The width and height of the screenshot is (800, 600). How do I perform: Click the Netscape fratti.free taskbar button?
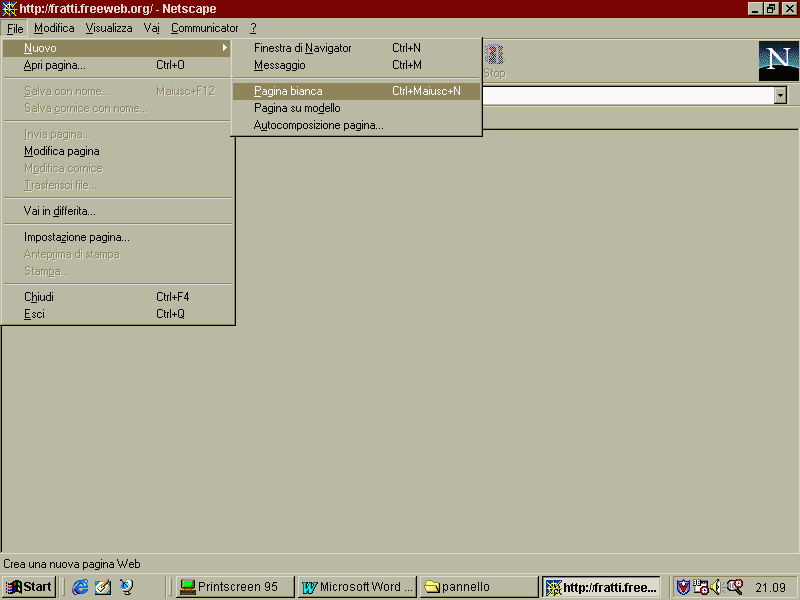(x=601, y=587)
